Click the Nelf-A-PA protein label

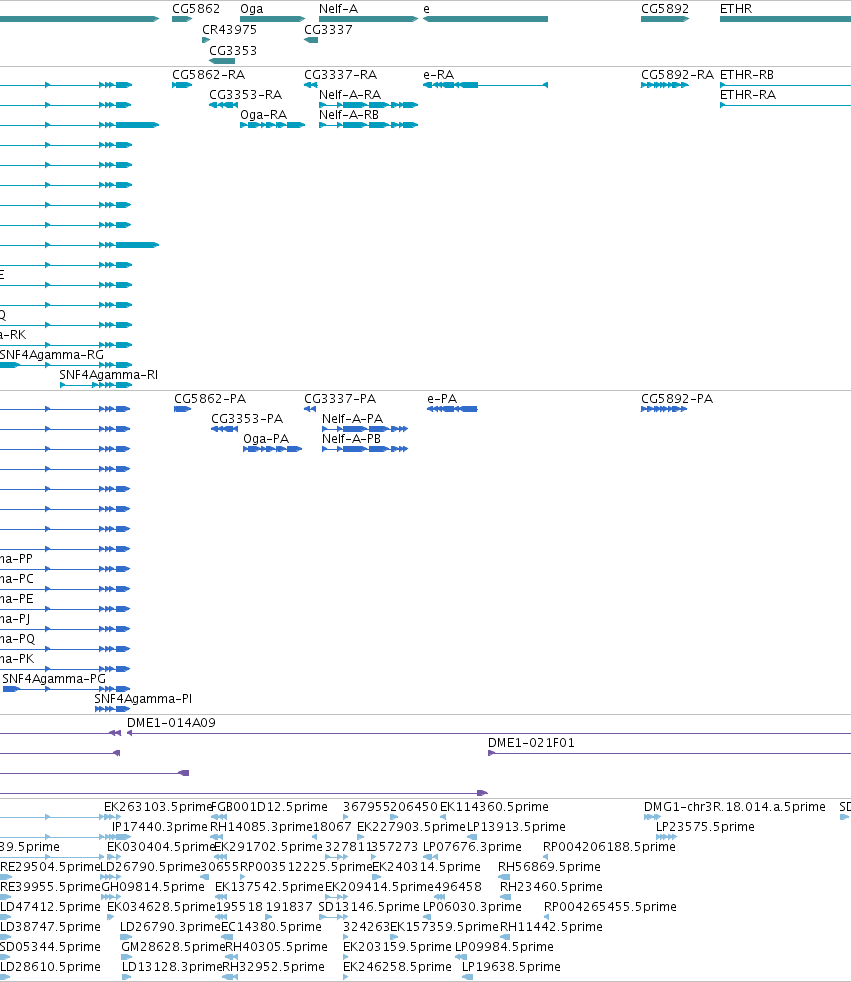tap(353, 419)
